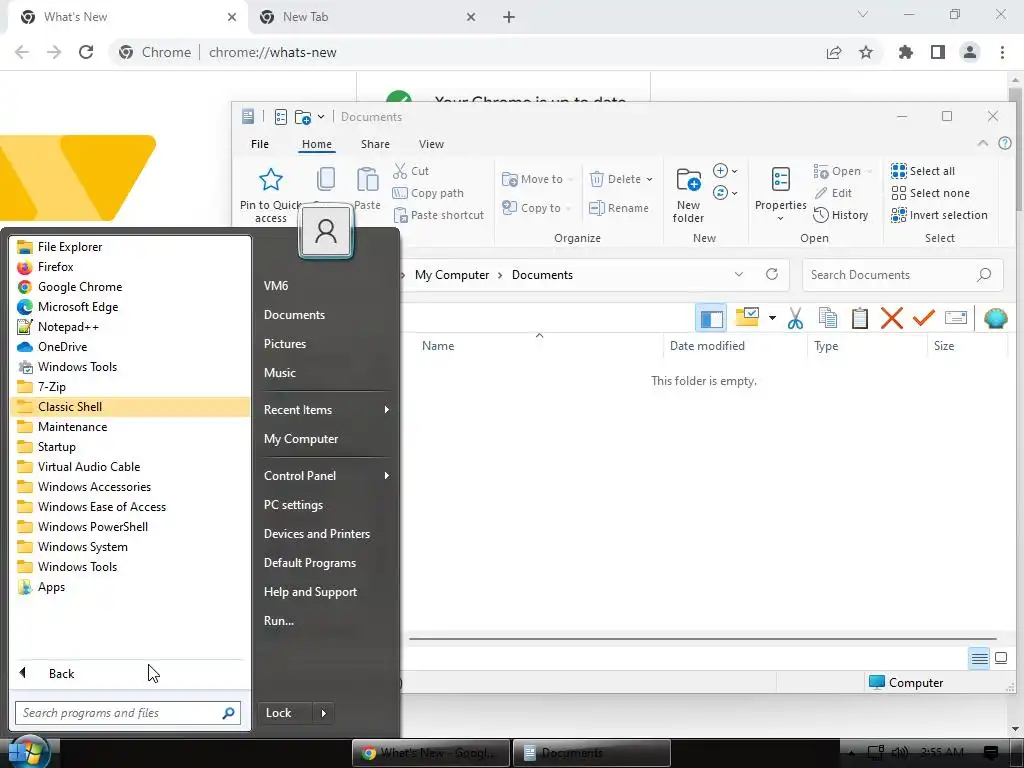1024x768 pixels.
Task: Open Chrome tab search dropdown
Action: pos(863,14)
